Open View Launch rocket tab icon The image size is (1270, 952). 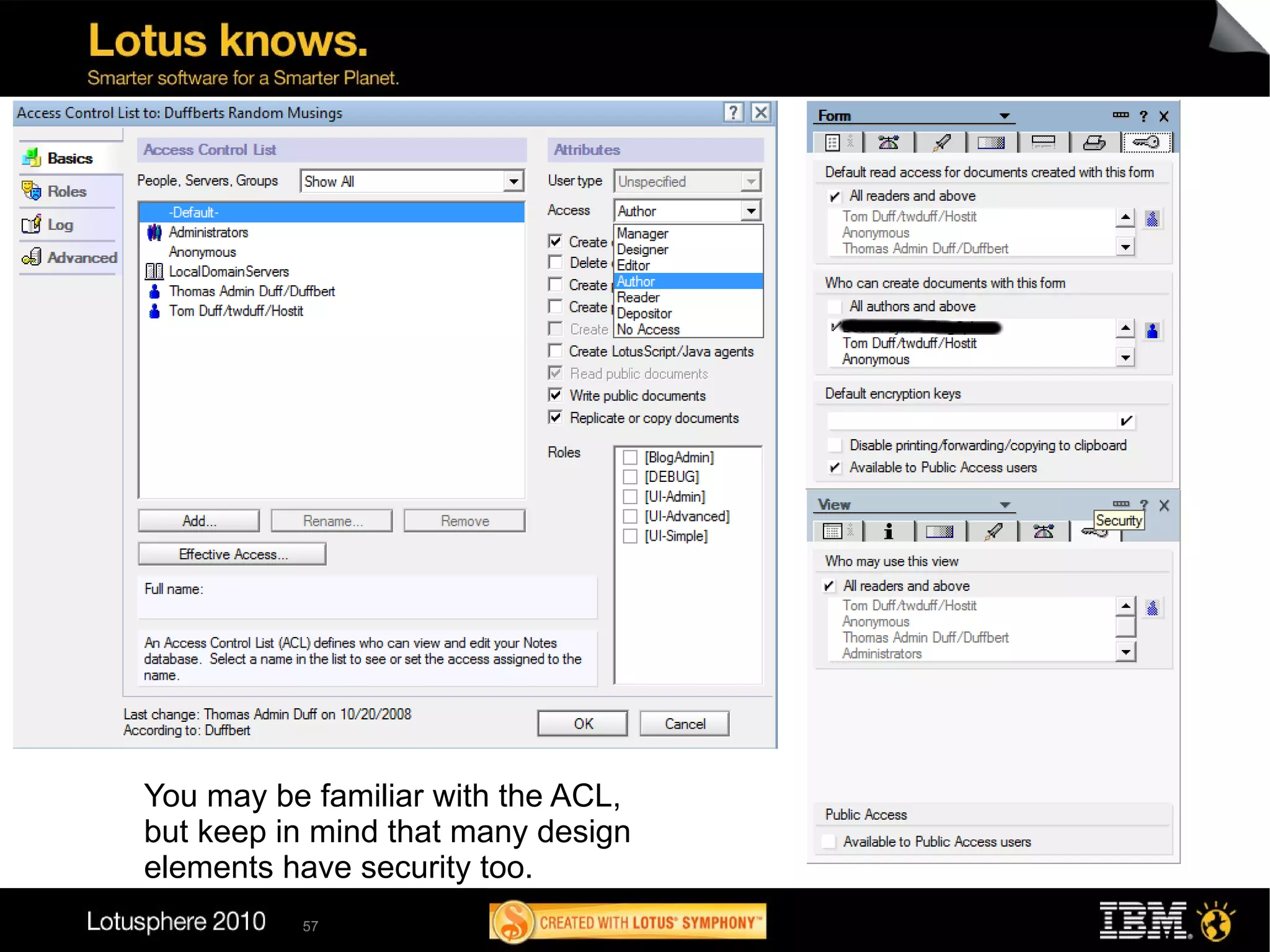tap(992, 531)
